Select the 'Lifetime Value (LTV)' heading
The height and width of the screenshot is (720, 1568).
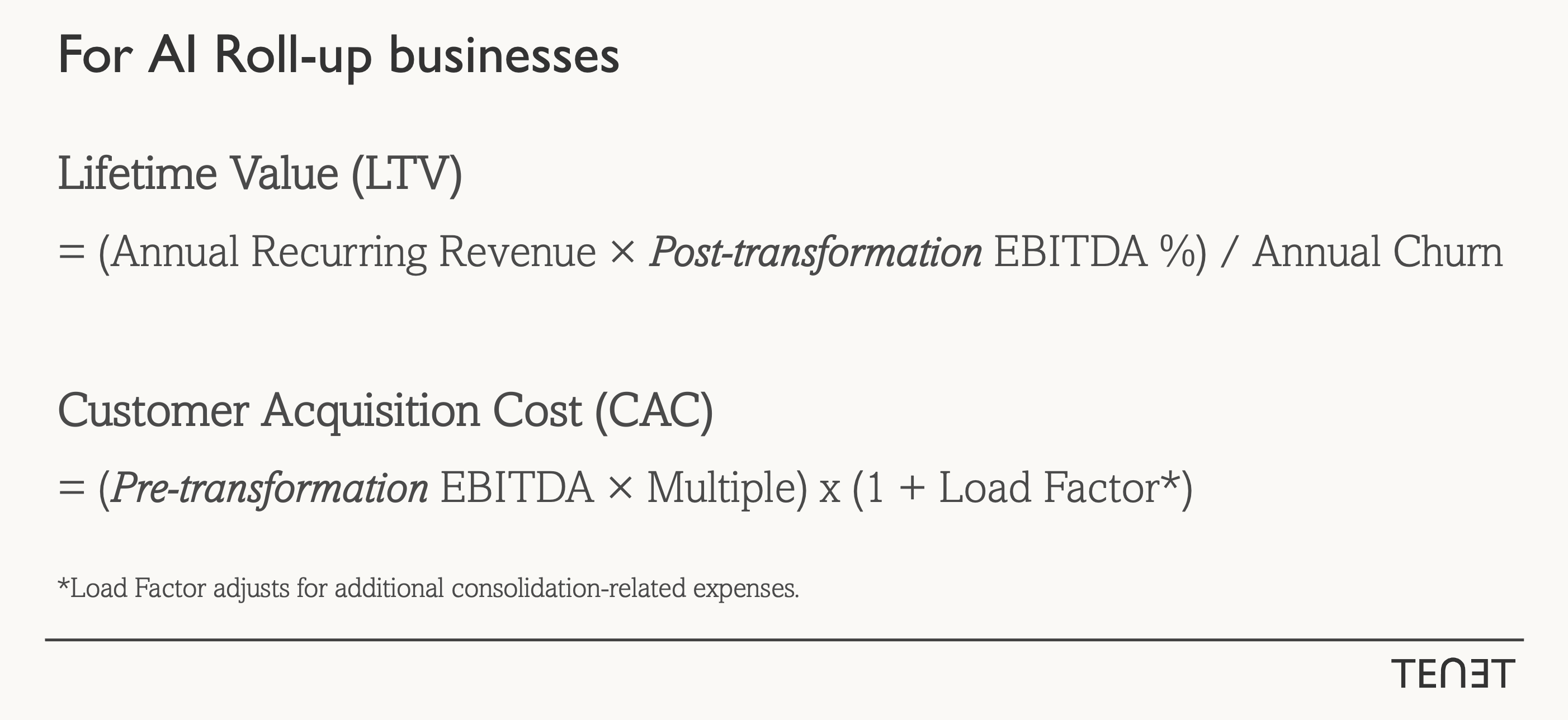(260, 174)
